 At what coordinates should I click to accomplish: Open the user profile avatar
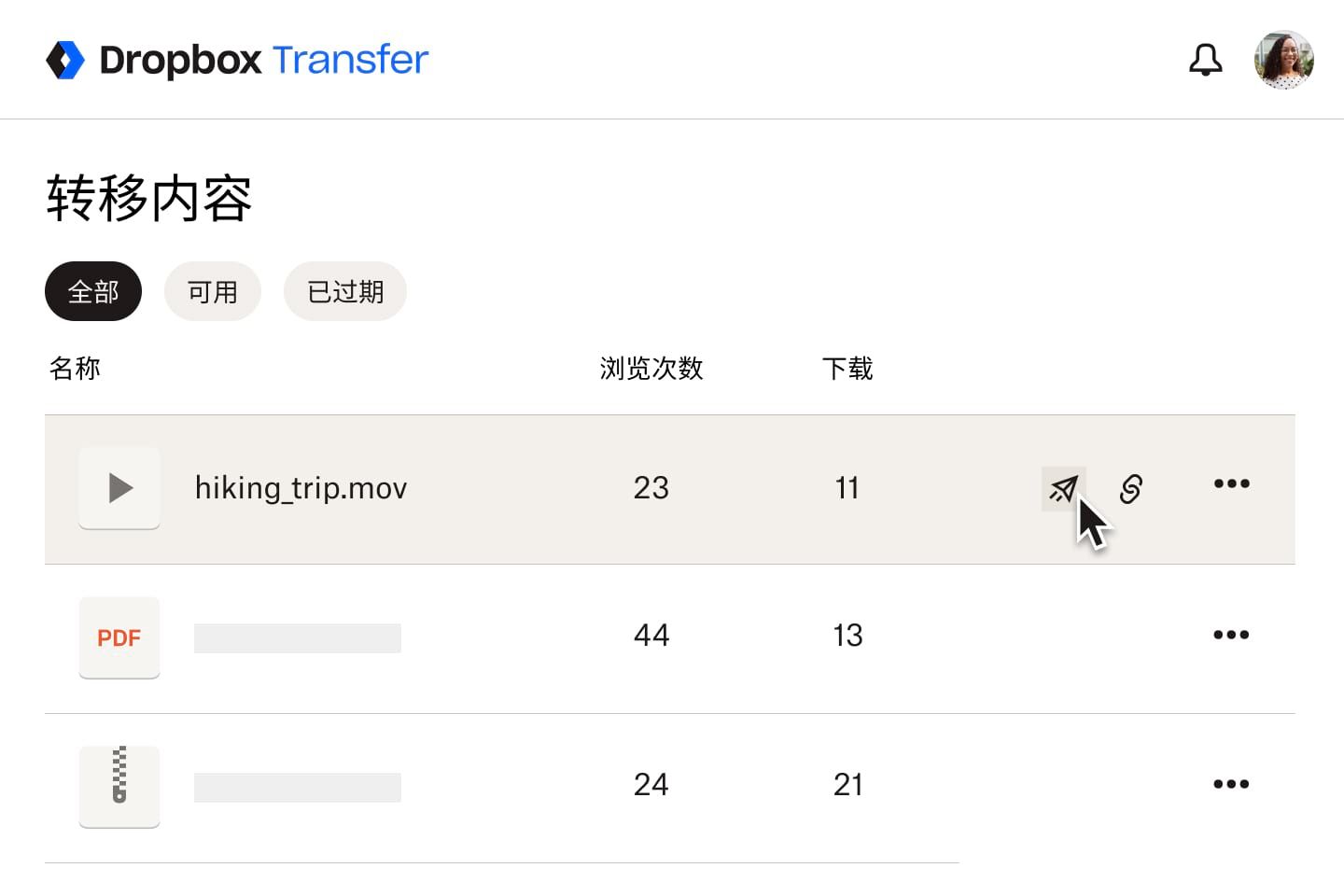tap(1283, 60)
